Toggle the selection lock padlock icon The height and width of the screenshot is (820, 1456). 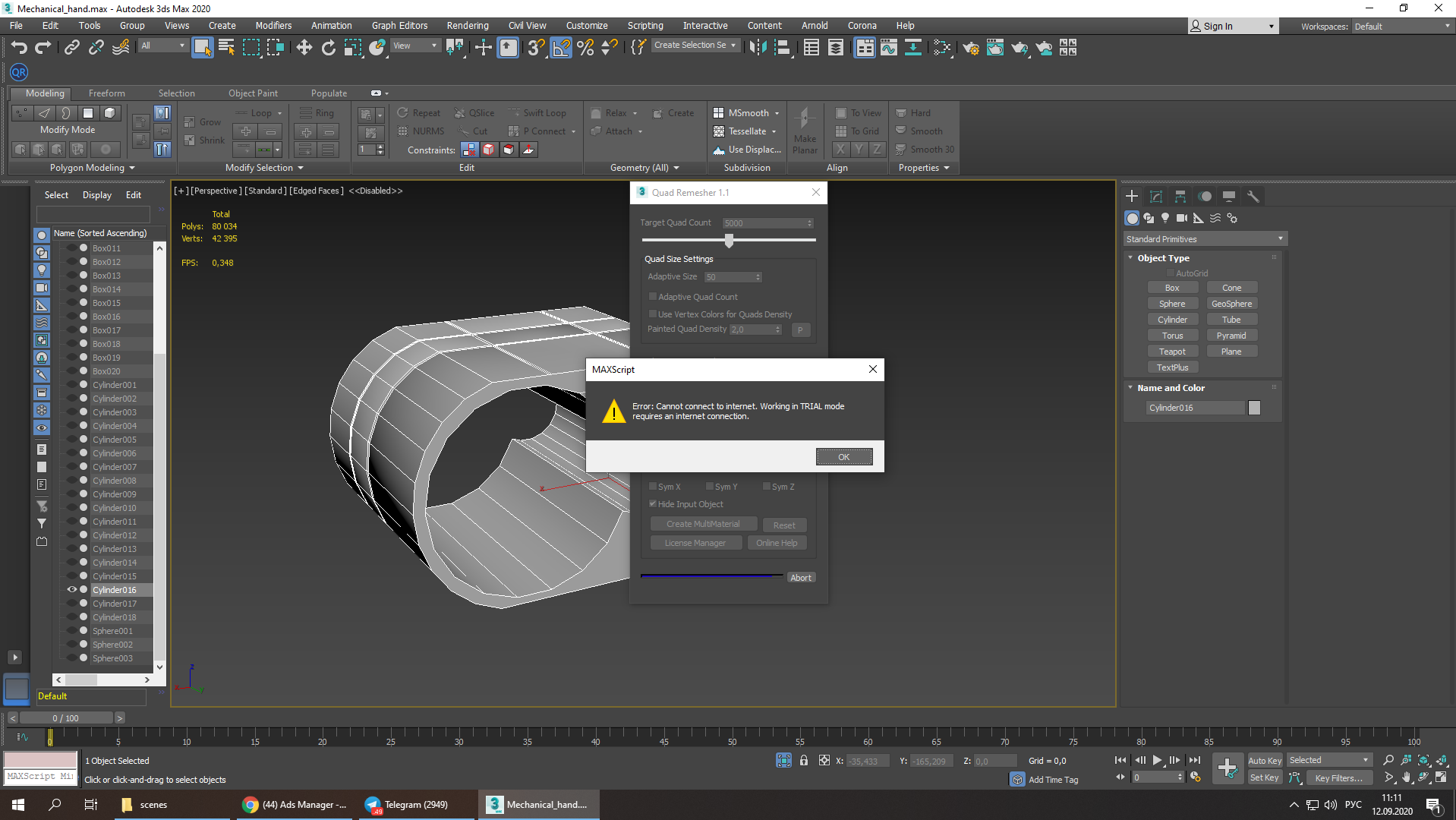click(804, 760)
